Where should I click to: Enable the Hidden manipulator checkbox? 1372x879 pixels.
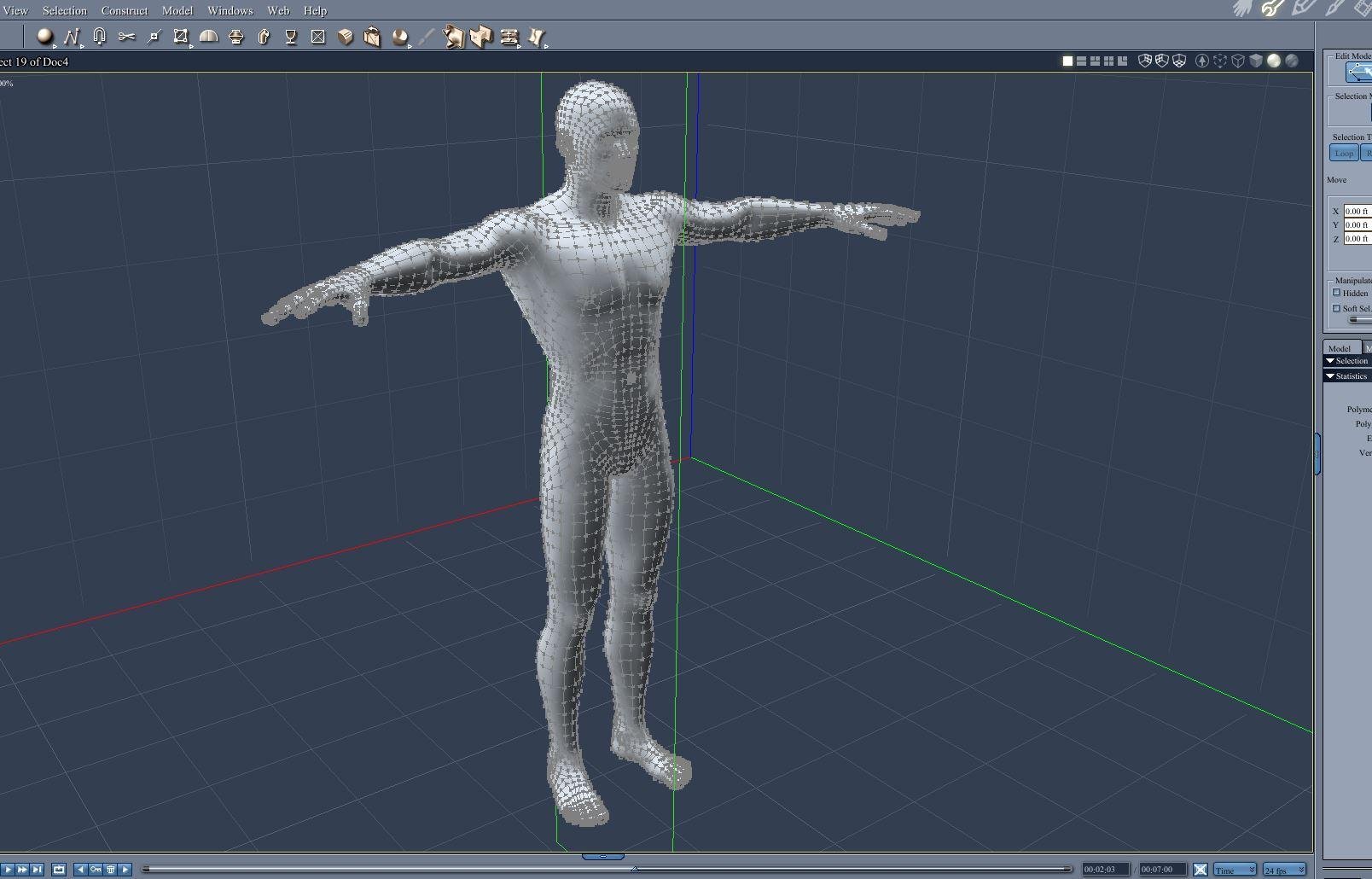tap(1337, 293)
